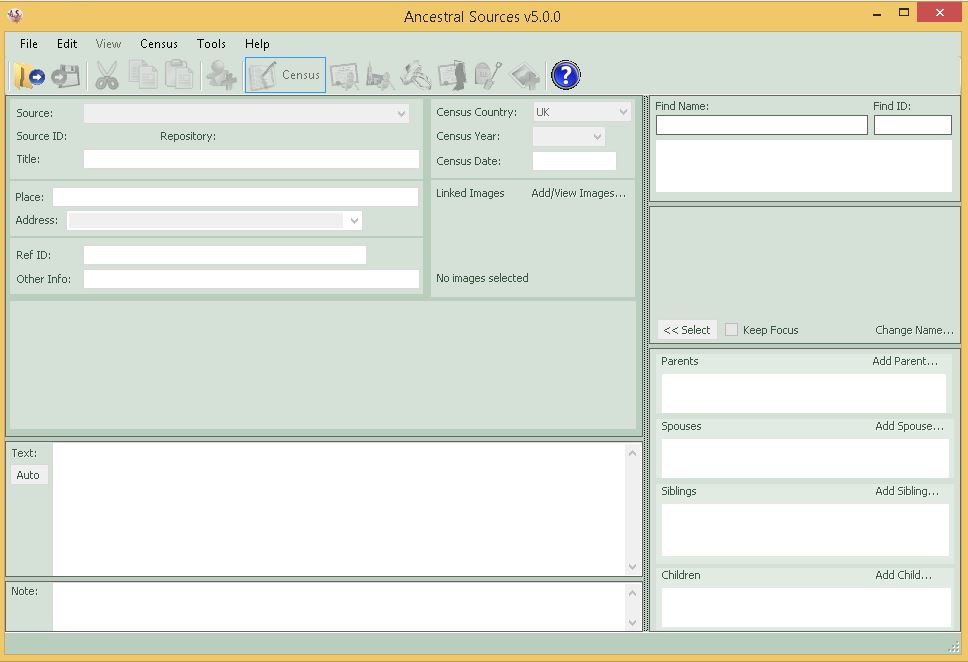
Task: Click the 'Repository:' label
Action: point(188,136)
